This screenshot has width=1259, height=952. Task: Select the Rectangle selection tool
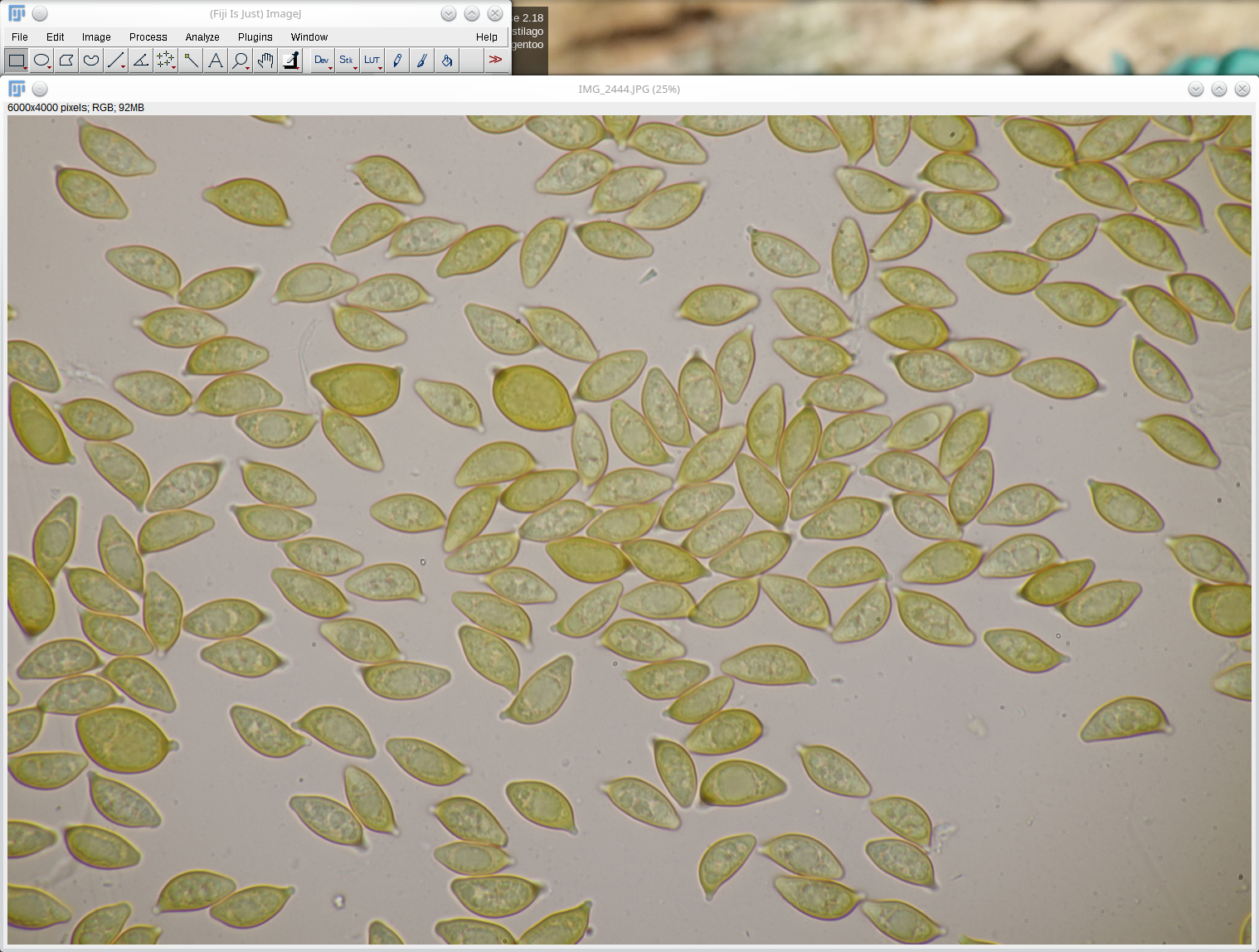[17, 60]
